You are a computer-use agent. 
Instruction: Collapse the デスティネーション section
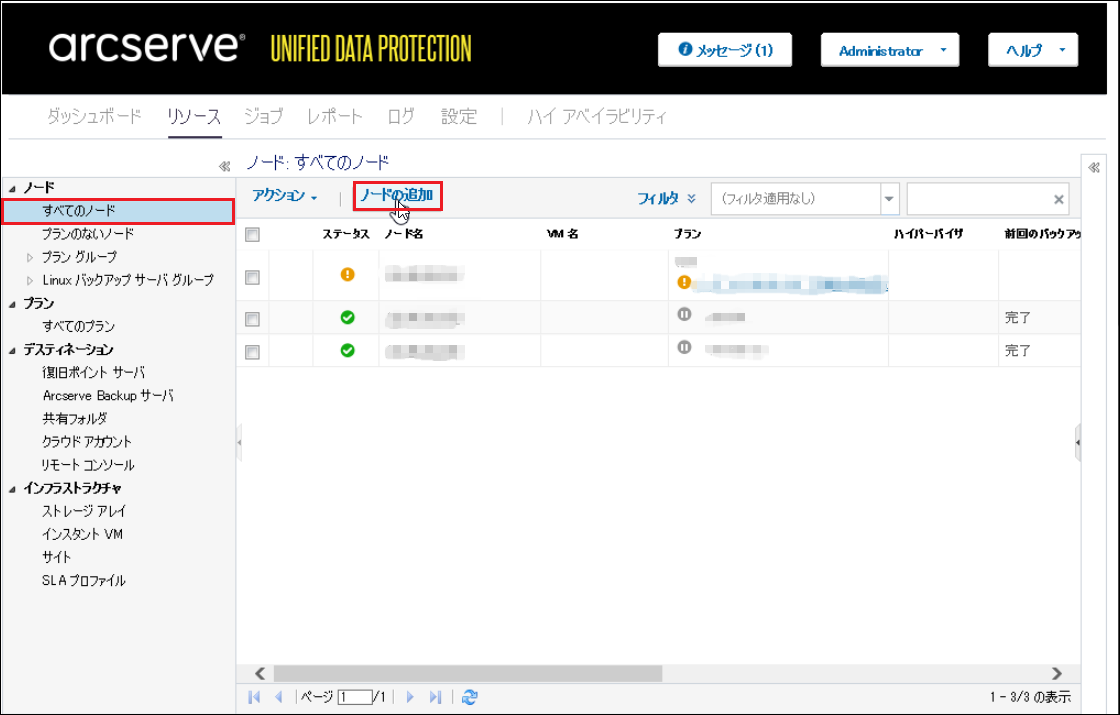tap(12, 350)
